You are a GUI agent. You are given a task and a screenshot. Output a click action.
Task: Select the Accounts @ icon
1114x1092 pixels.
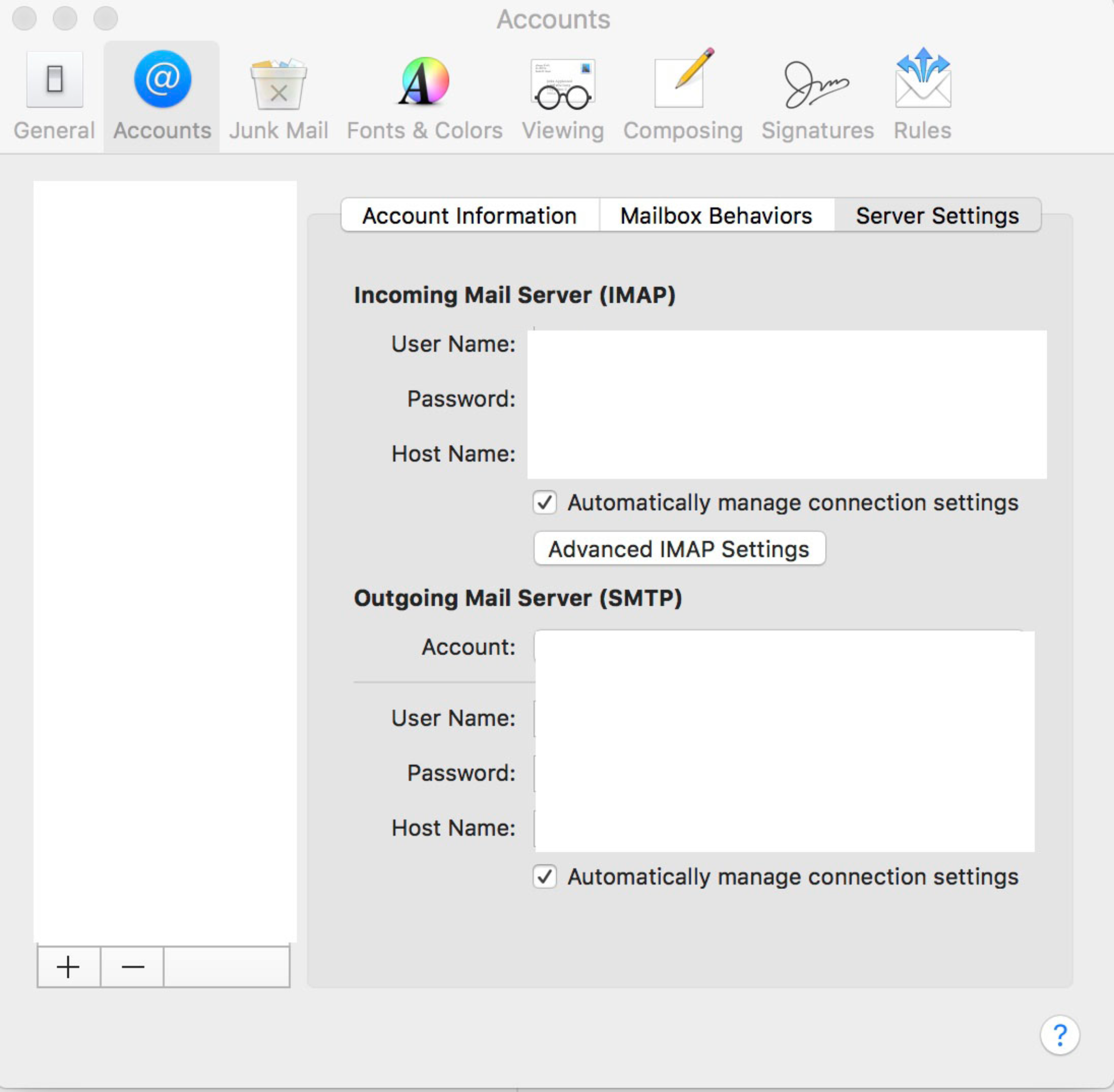pos(162,80)
